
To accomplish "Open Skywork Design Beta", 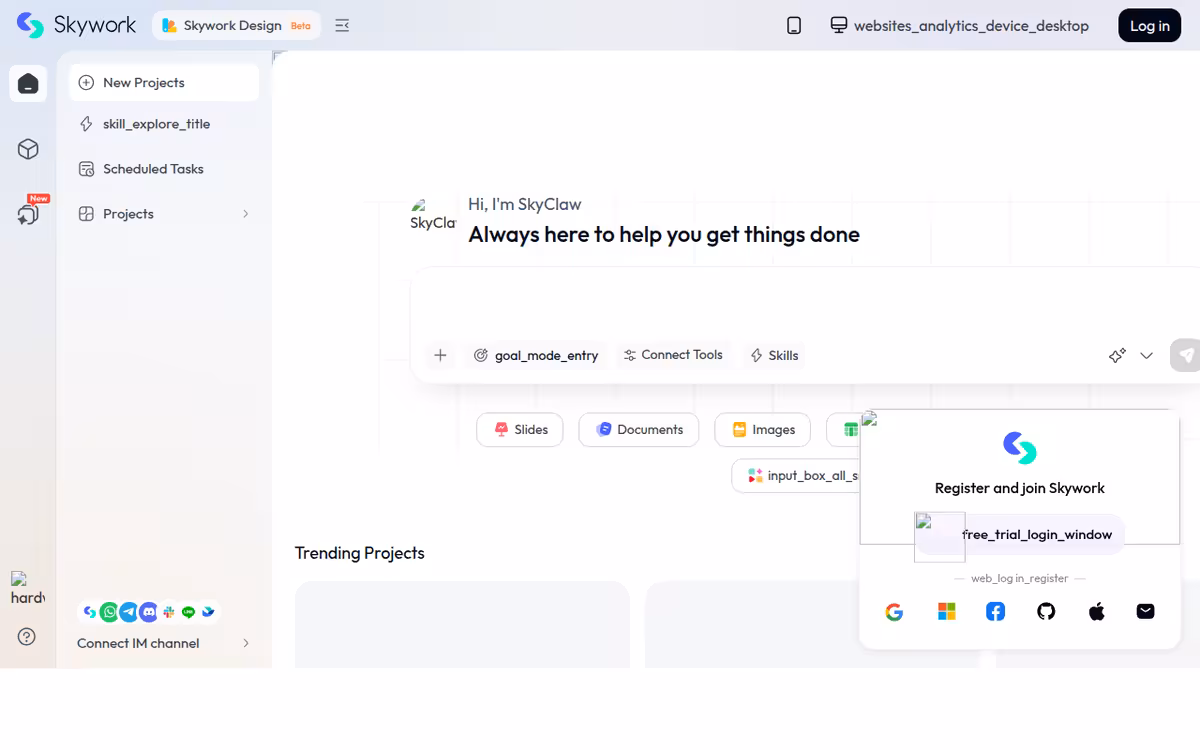I will click(236, 26).
